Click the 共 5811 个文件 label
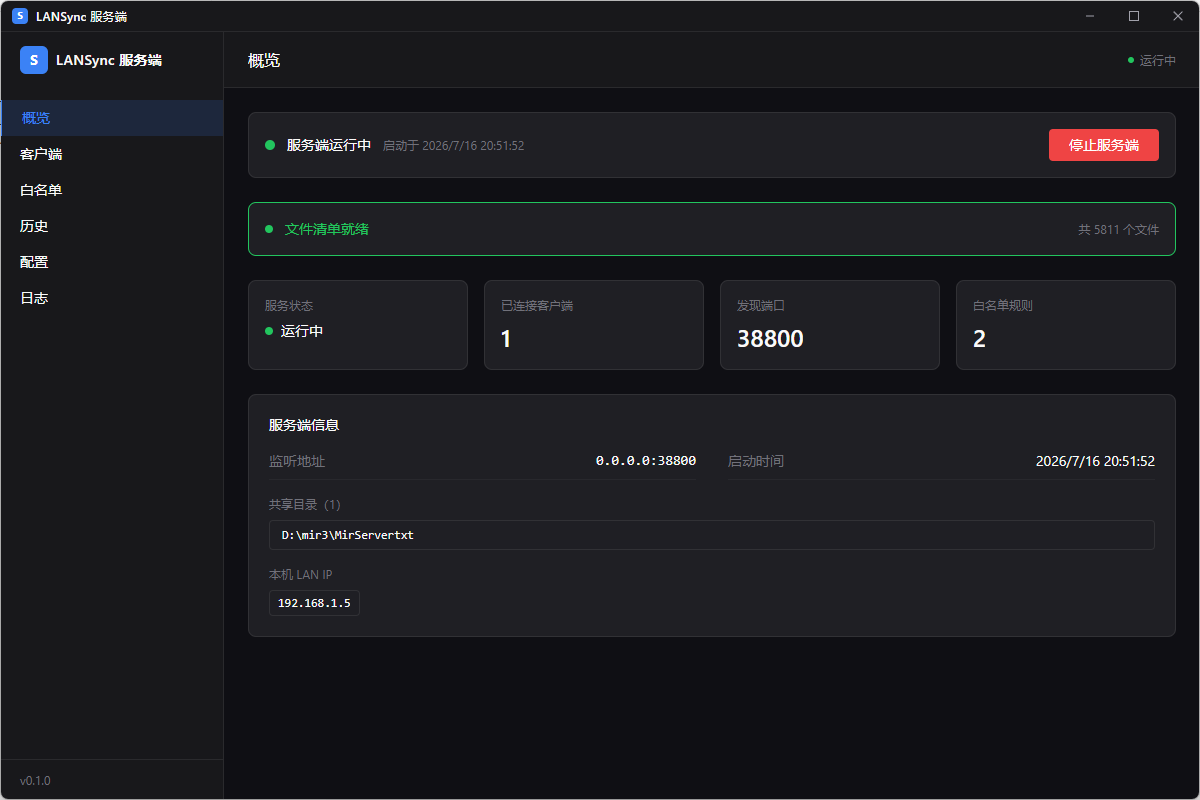 [1119, 229]
